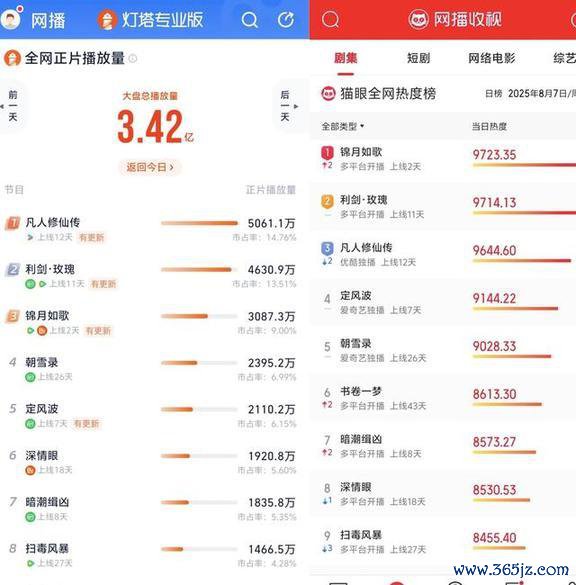Select the 剧集 tab
576x585 pixels.
coord(345,58)
